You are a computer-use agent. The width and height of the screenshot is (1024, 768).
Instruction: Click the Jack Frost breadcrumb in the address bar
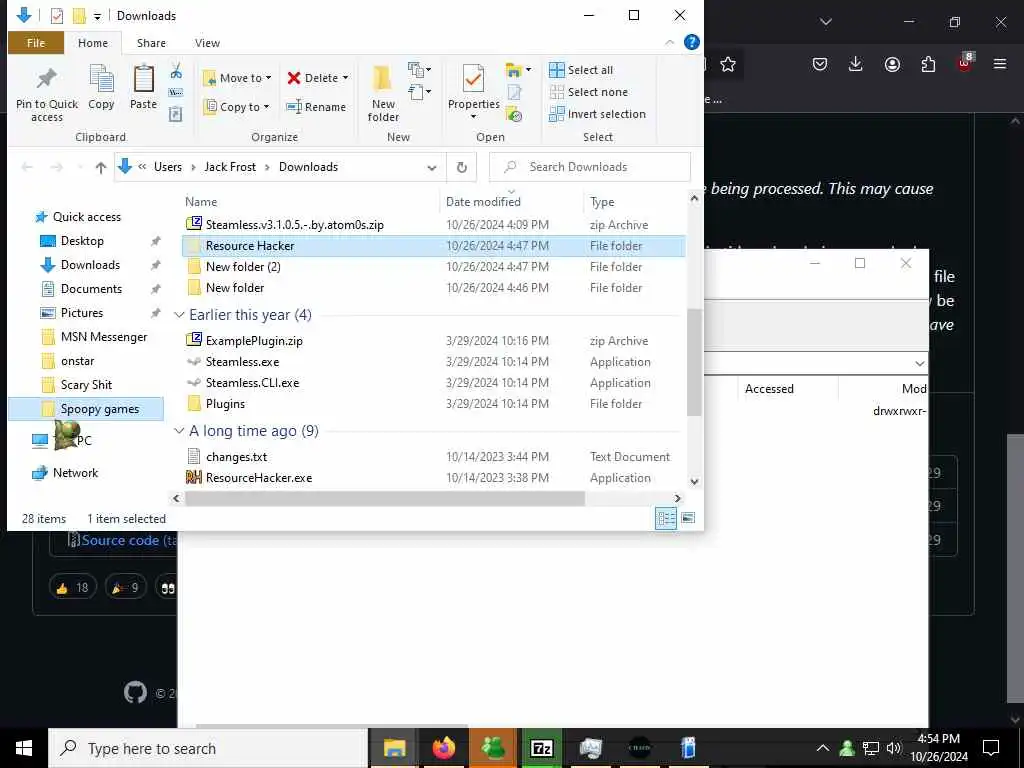coord(230,167)
